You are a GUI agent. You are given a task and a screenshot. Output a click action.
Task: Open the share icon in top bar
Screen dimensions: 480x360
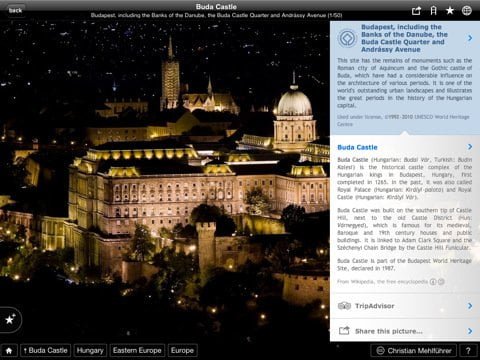point(416,11)
